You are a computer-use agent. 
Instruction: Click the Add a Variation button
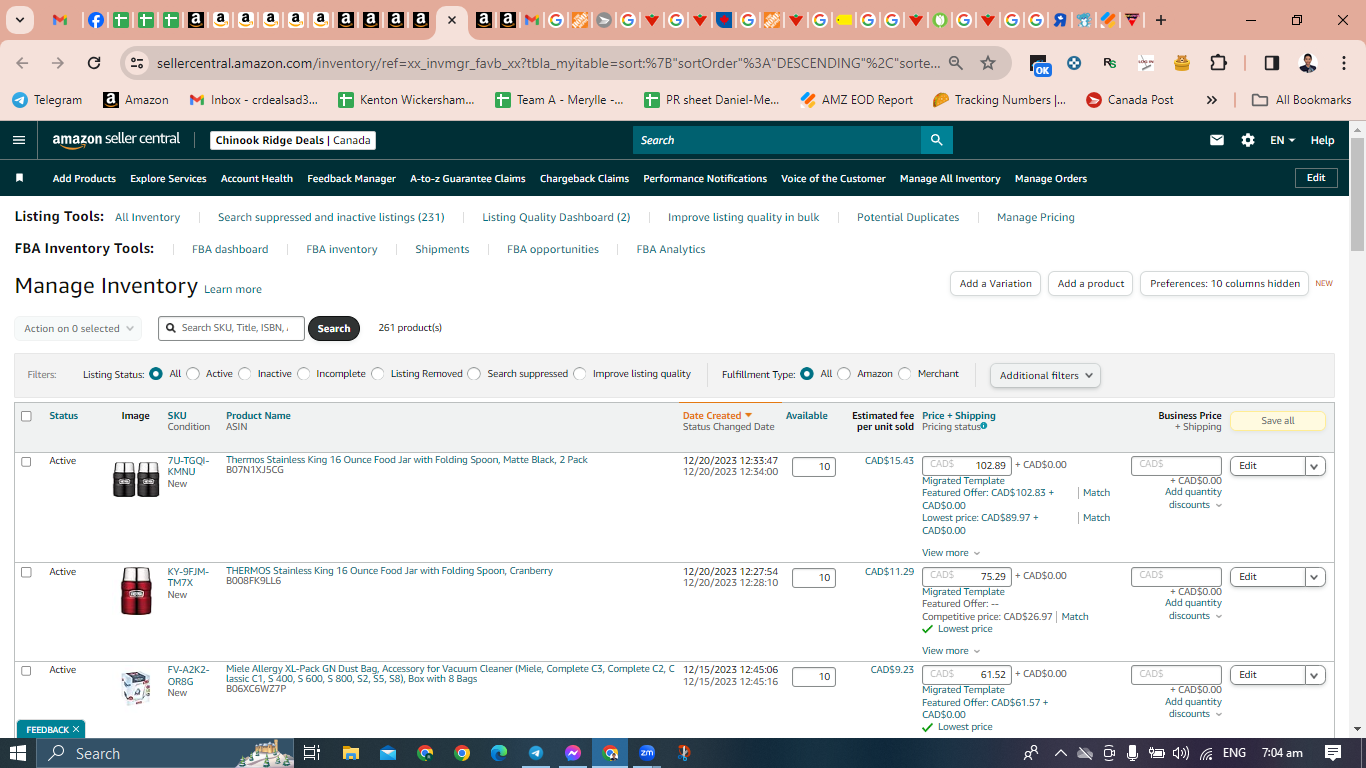(x=995, y=284)
